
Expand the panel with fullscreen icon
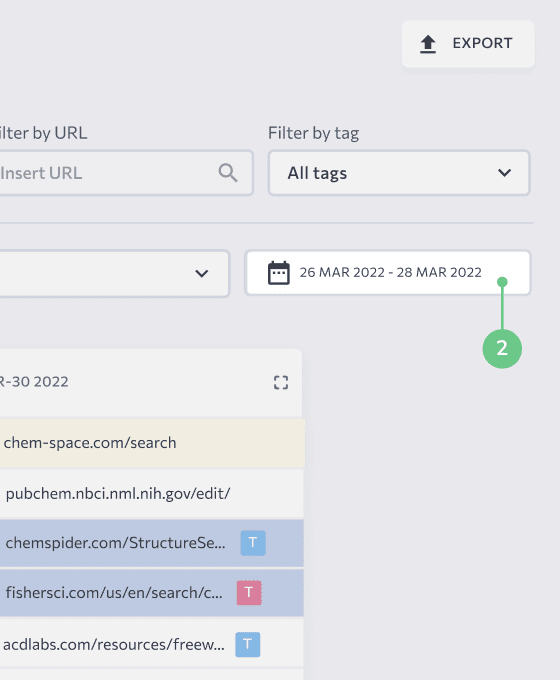281,382
